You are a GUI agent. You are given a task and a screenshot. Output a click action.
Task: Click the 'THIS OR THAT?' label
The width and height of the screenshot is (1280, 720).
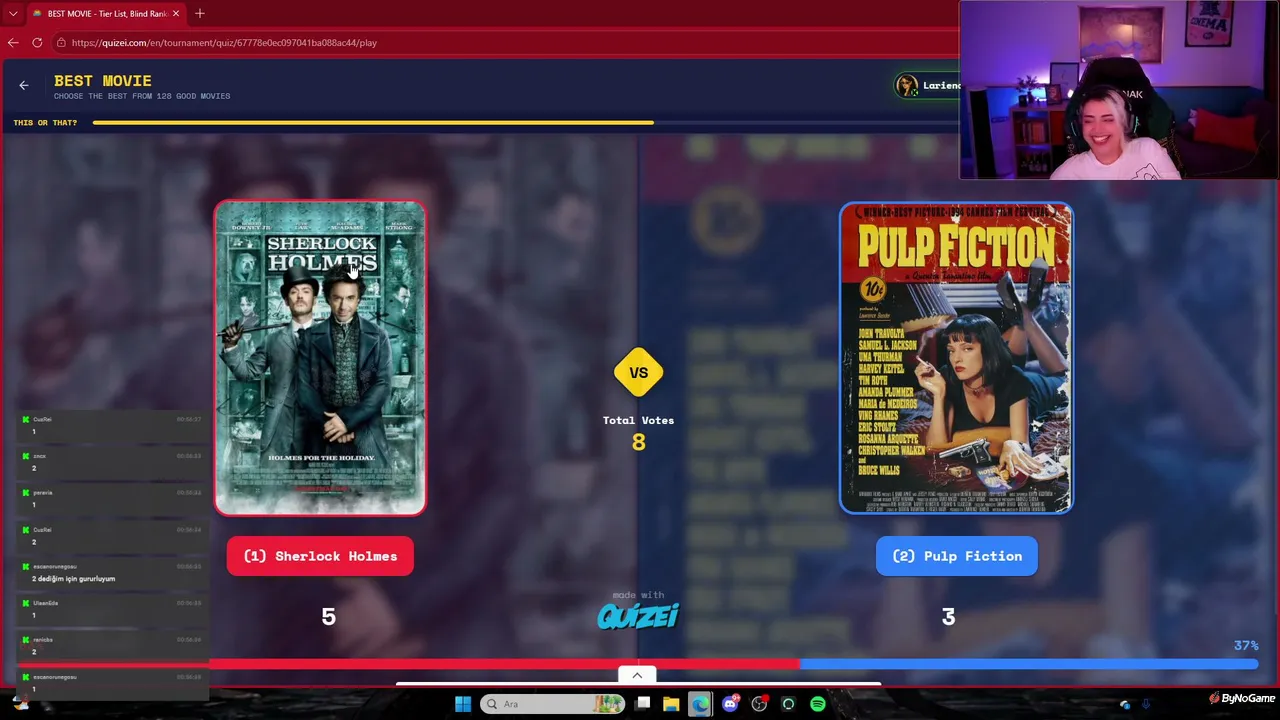[x=45, y=123]
